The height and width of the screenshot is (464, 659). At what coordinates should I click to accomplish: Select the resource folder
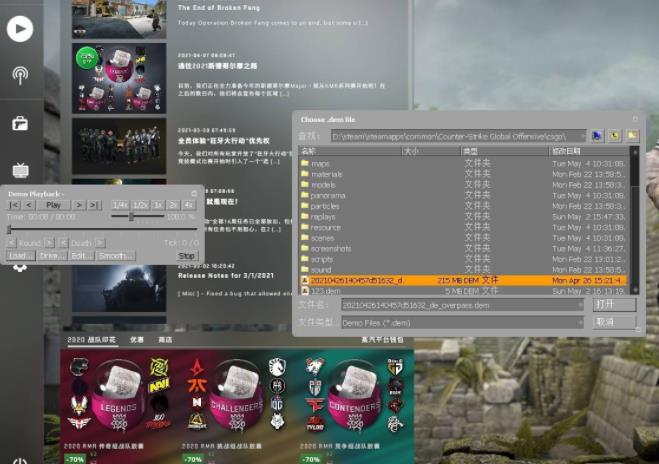pyautogui.click(x=464, y=227)
